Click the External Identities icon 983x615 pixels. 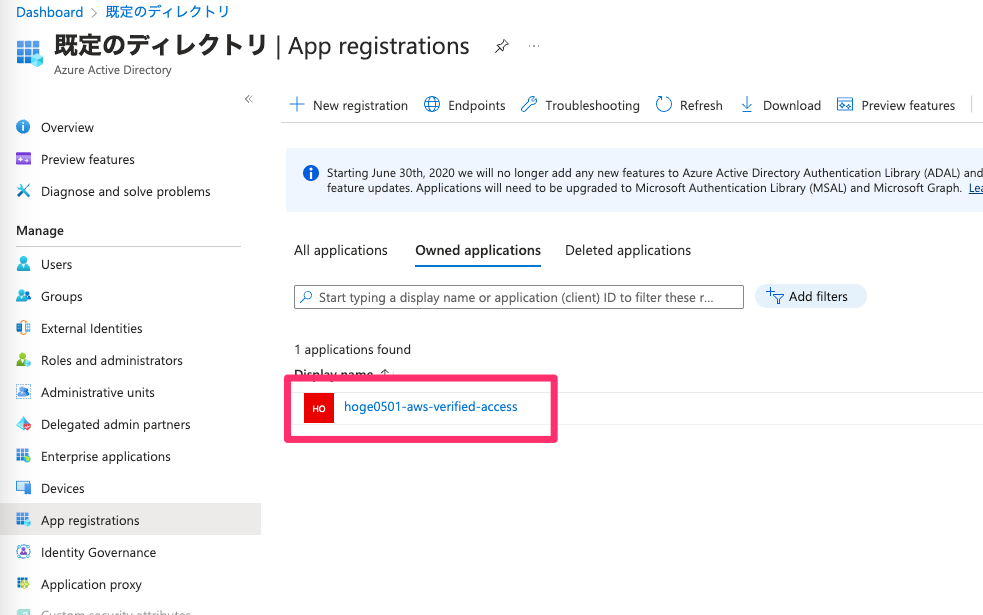point(23,328)
